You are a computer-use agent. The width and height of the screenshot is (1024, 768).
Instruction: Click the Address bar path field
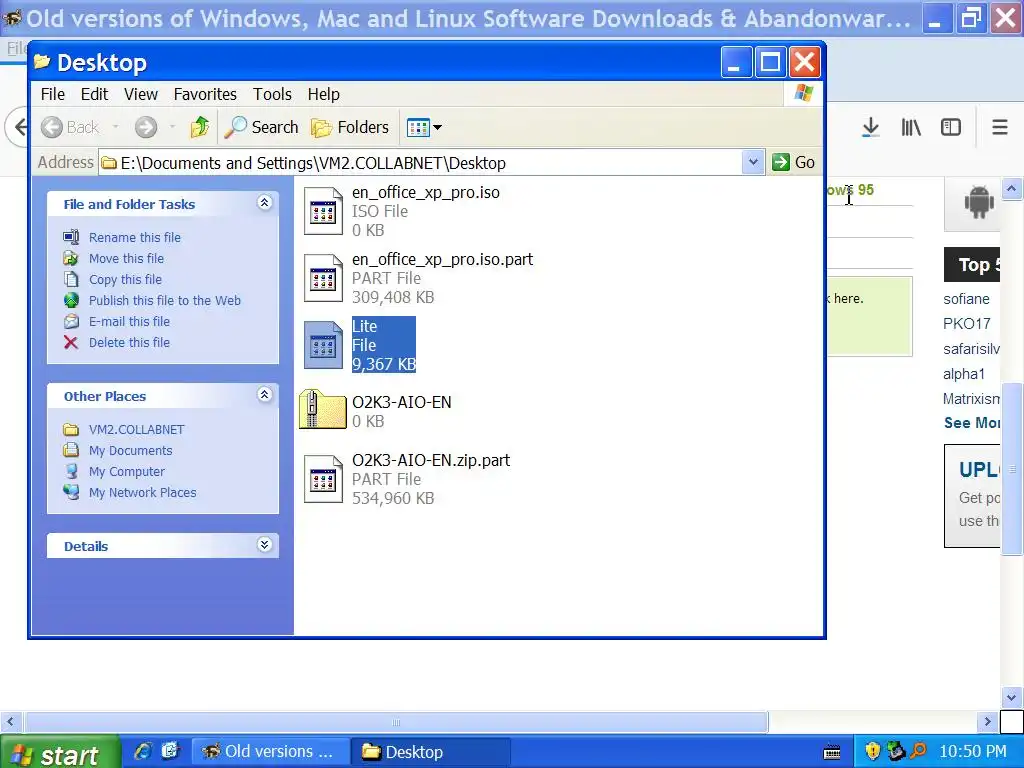421,163
